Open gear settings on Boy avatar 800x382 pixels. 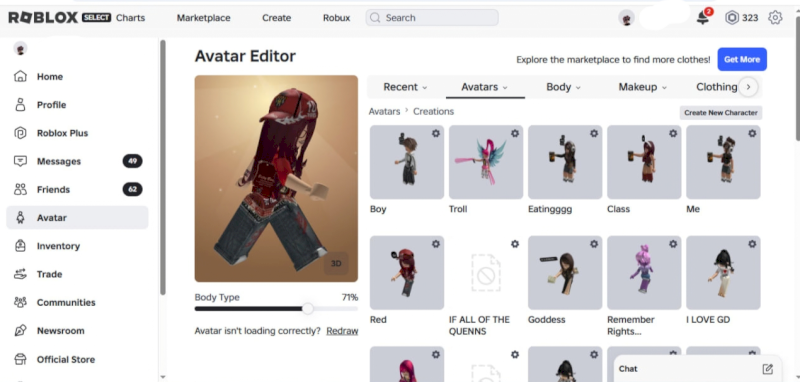click(x=436, y=133)
